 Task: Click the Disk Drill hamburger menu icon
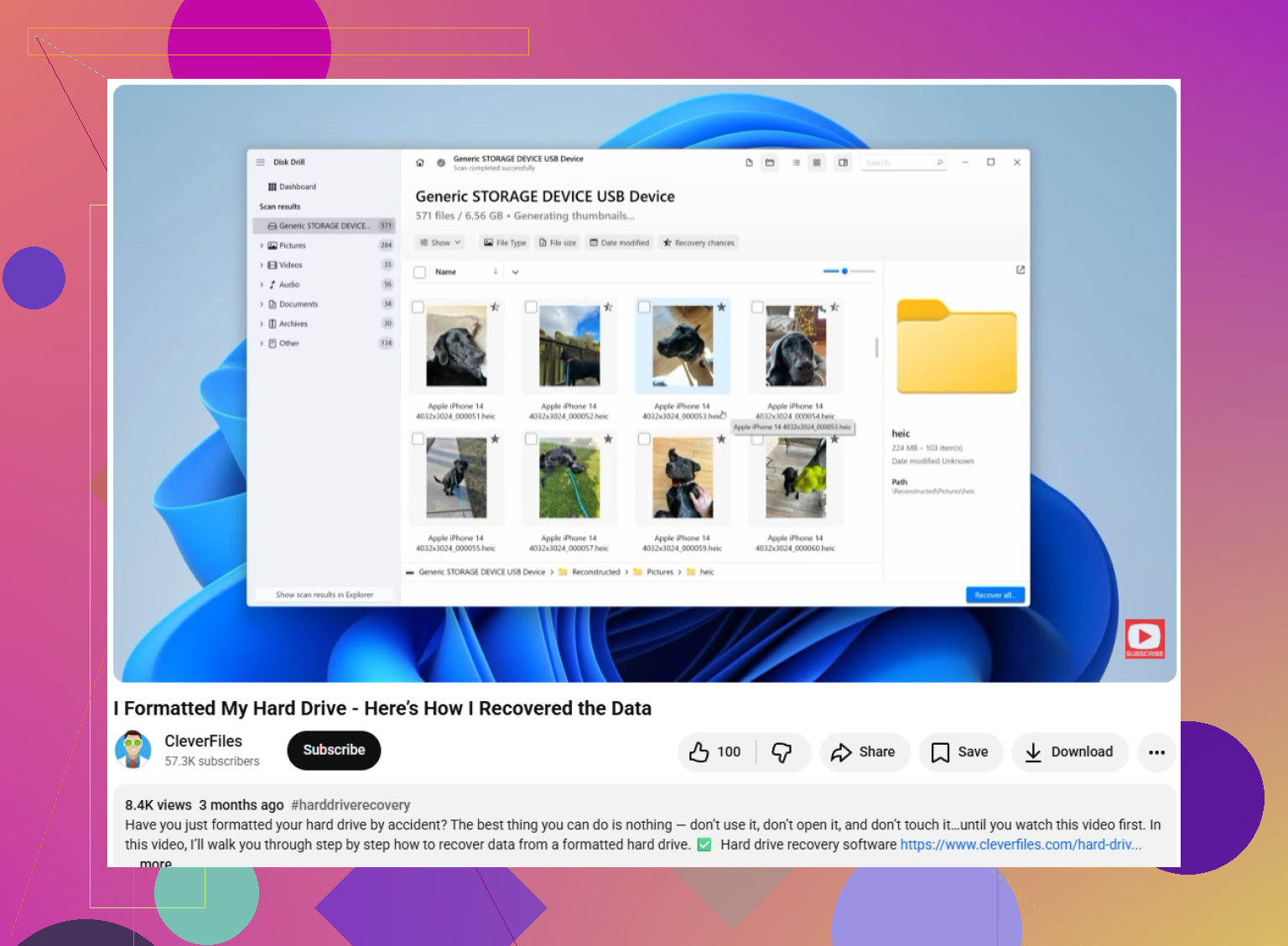pyautogui.click(x=261, y=162)
